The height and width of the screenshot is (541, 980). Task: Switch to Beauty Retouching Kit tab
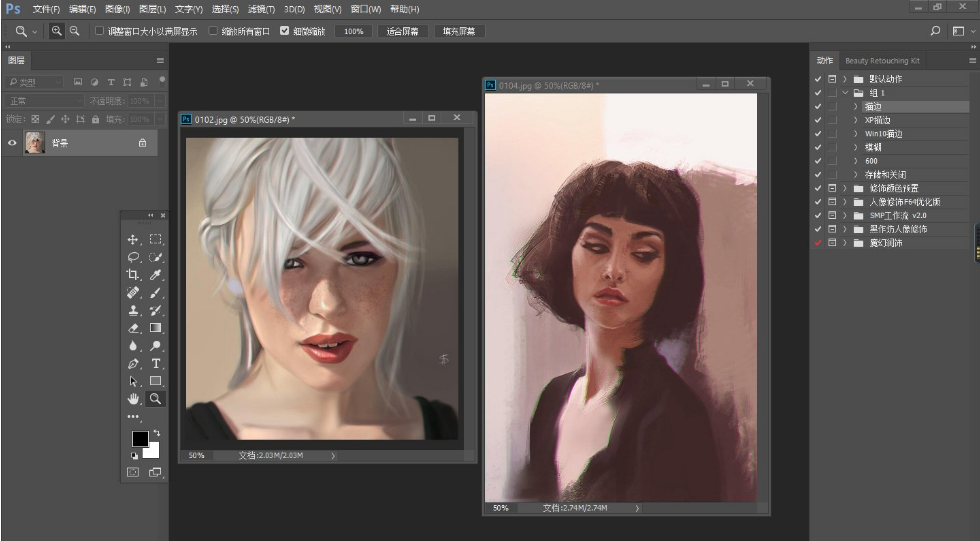point(882,61)
